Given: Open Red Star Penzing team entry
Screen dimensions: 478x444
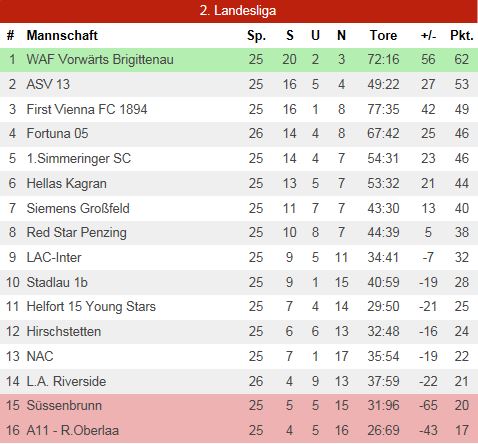Looking at the screenshot, I should point(76,233).
